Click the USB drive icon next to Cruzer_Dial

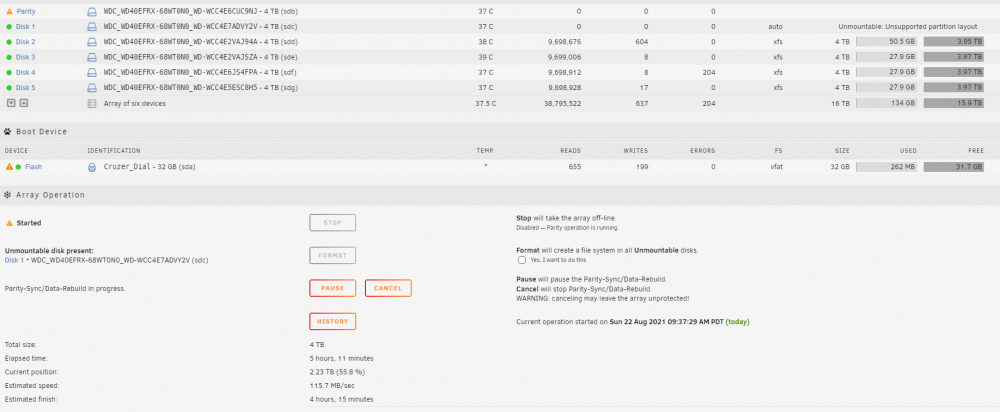(92, 167)
